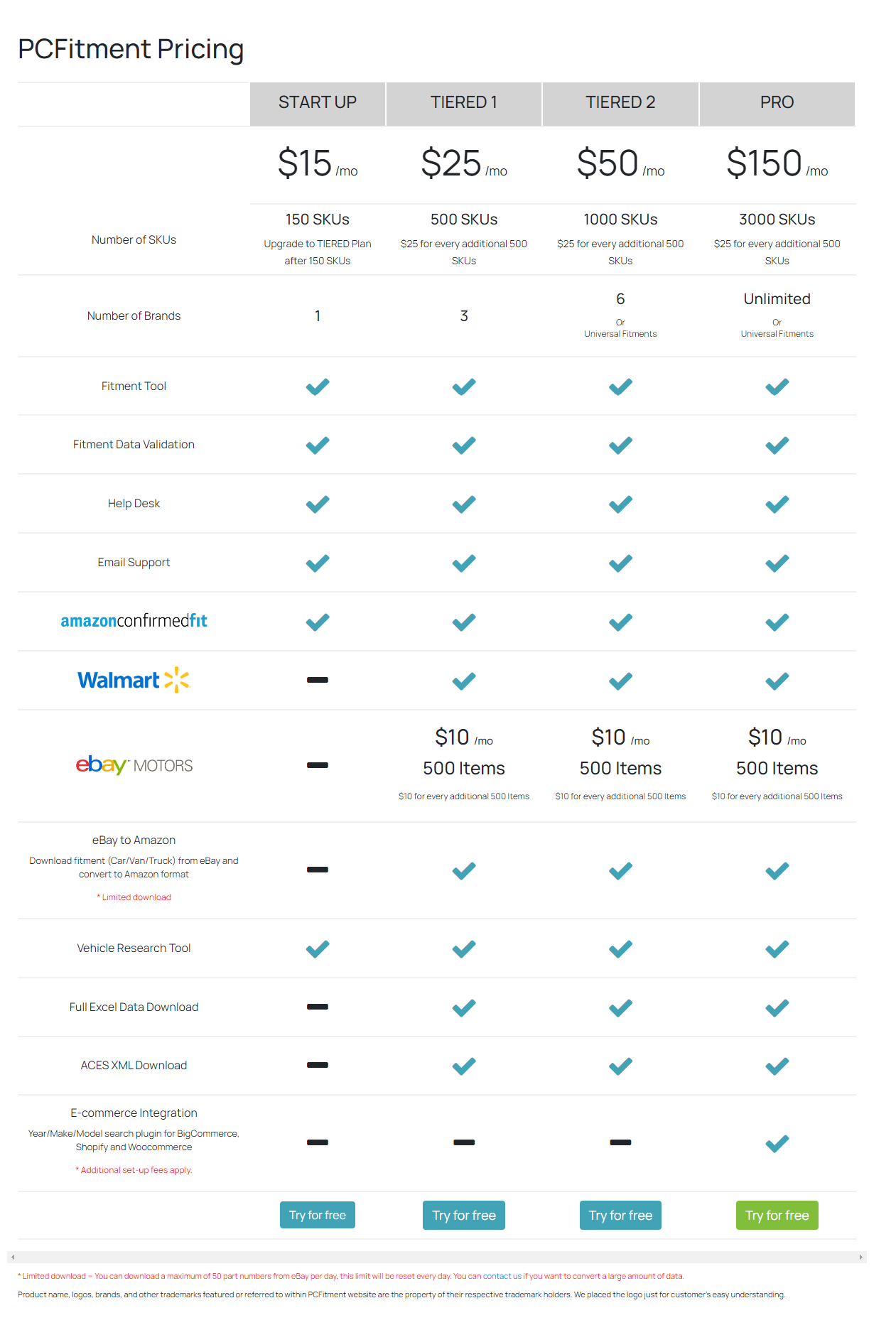896x1325 pixels.
Task: Click the Tiered 1 Email Support checkmark
Action: [464, 563]
